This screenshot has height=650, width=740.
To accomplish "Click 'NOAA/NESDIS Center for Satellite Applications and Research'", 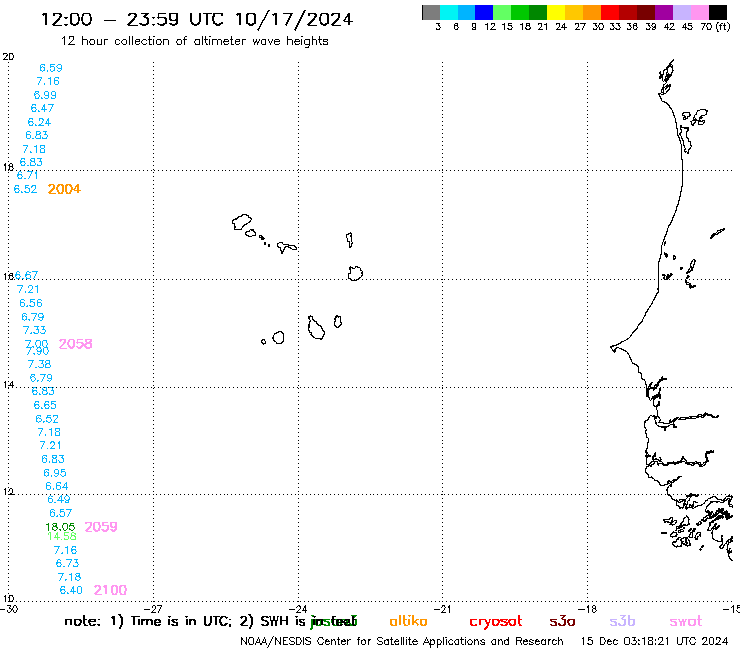I will point(402,641).
